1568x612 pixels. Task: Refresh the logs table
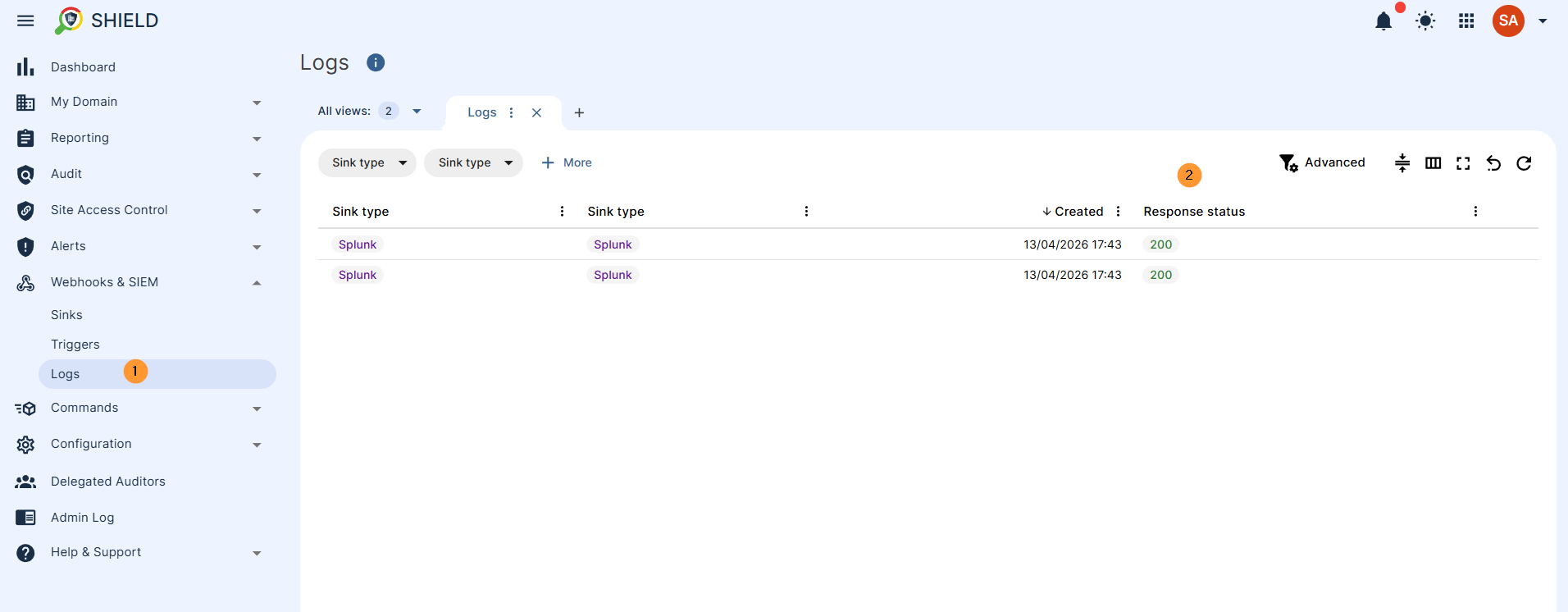click(x=1524, y=163)
